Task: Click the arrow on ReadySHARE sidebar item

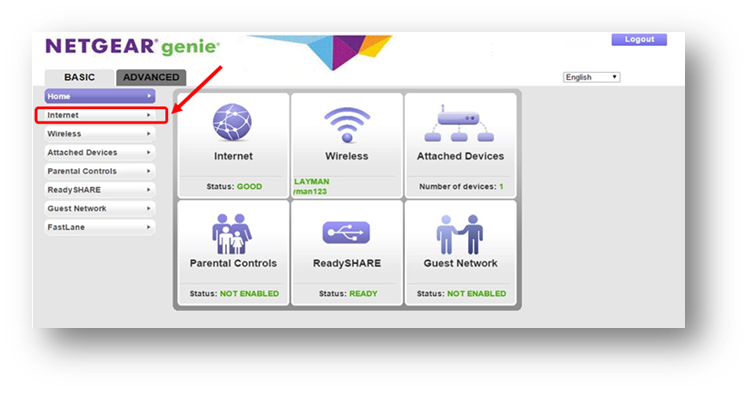Action: (x=149, y=190)
